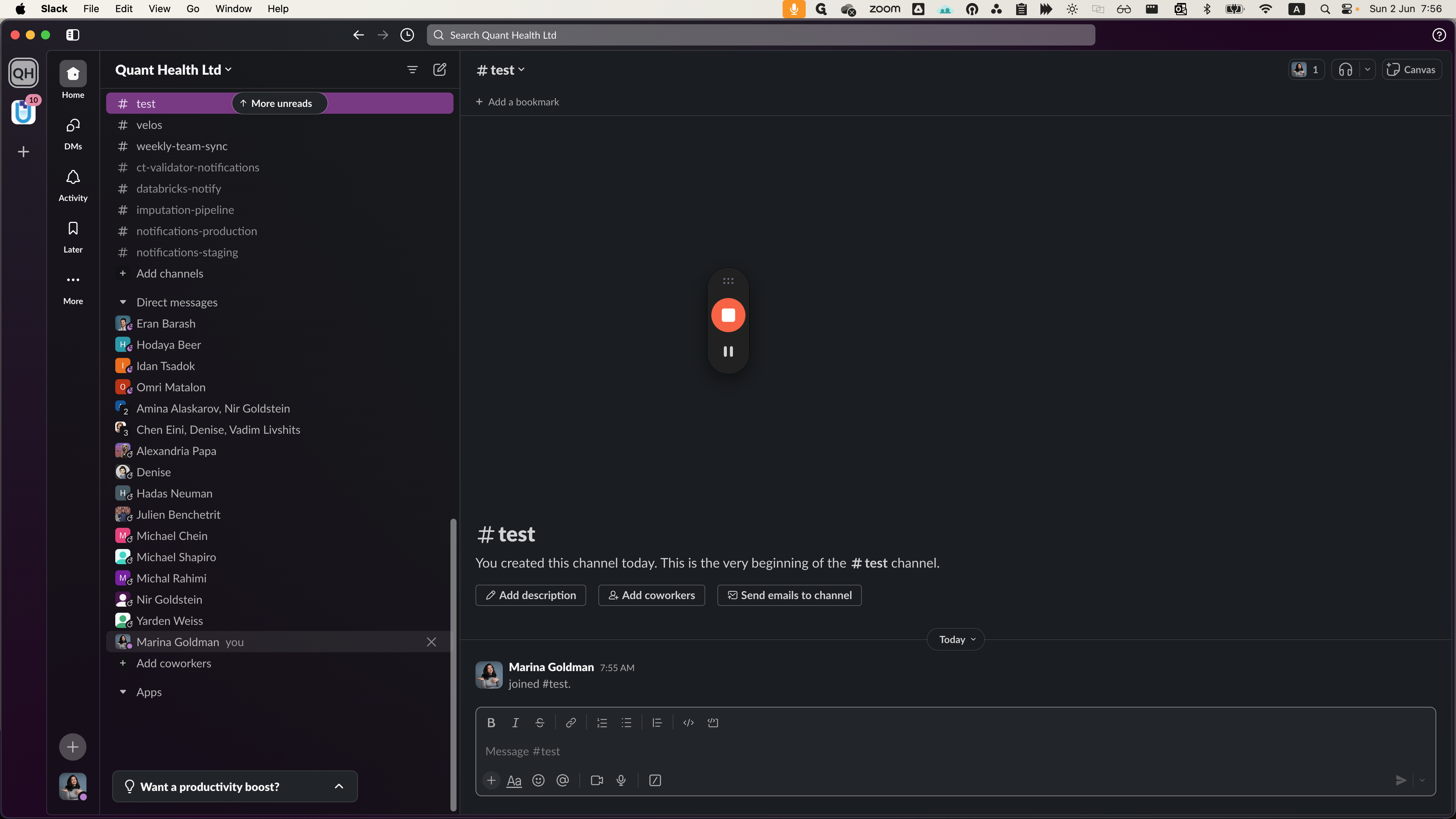1456x819 pixels.
Task: Click Add coworkers button in channel
Action: point(652,595)
